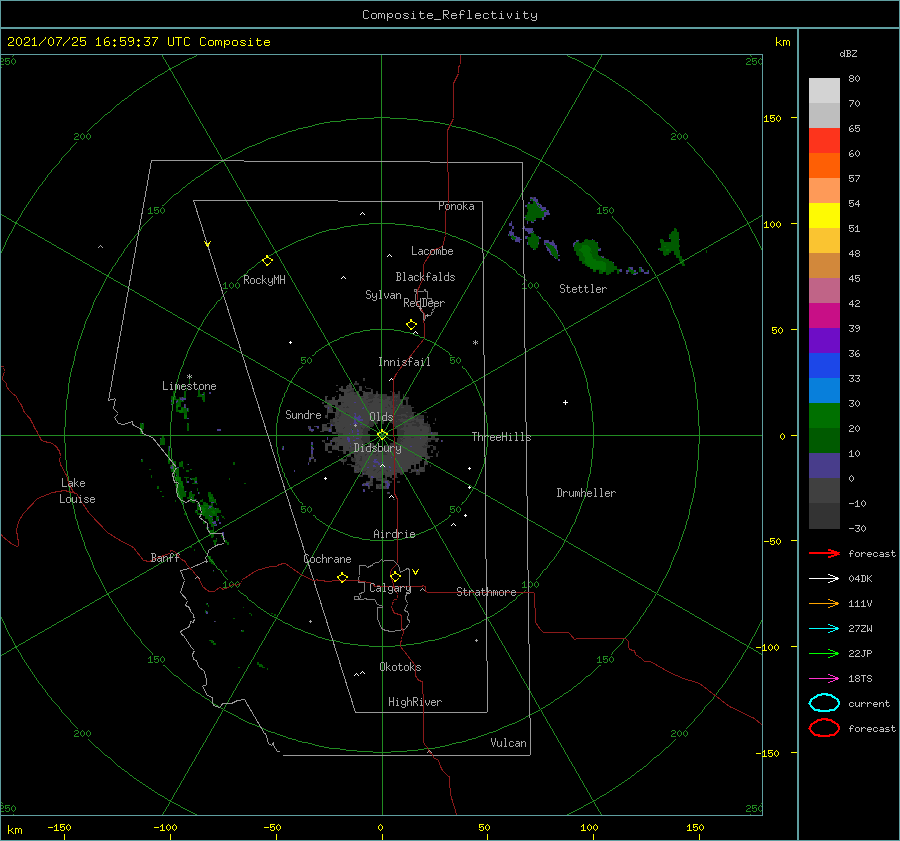
Task: Click the white plus marker north of Drumheller
Action: (565, 402)
